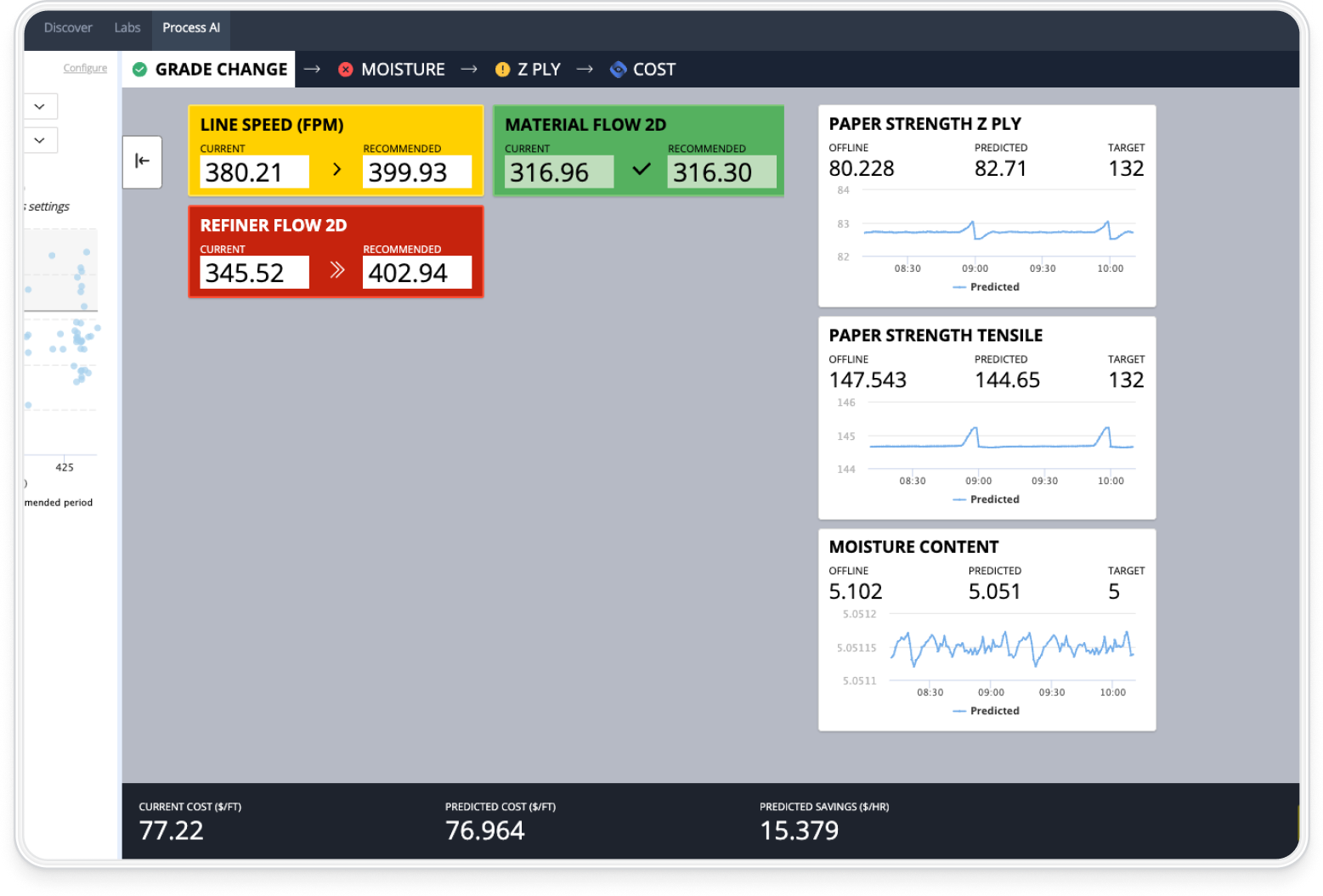
Task: Click the yellow warning icon beside Z PLY
Action: 502,70
